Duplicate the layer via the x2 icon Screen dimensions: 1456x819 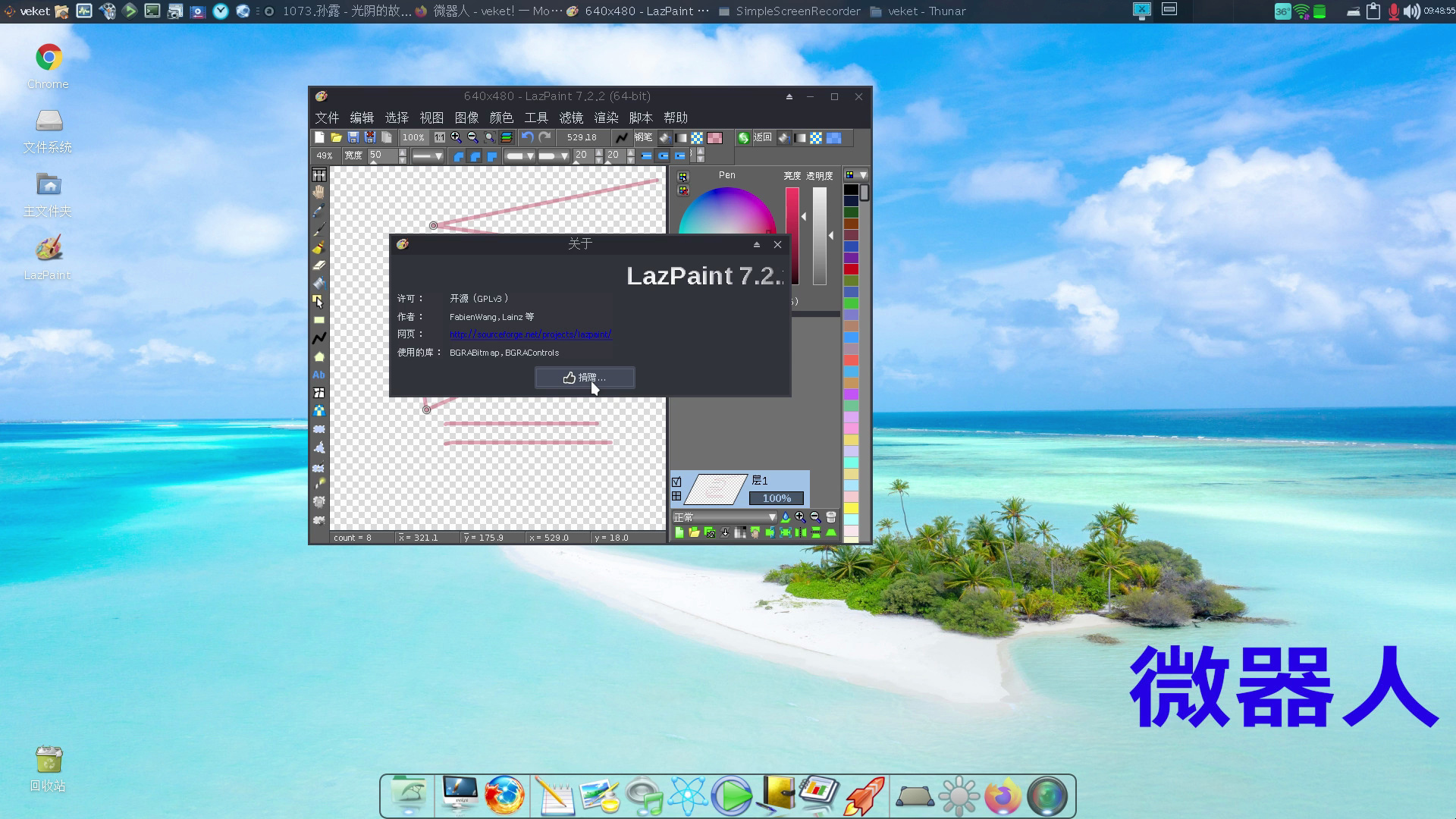[x=709, y=532]
